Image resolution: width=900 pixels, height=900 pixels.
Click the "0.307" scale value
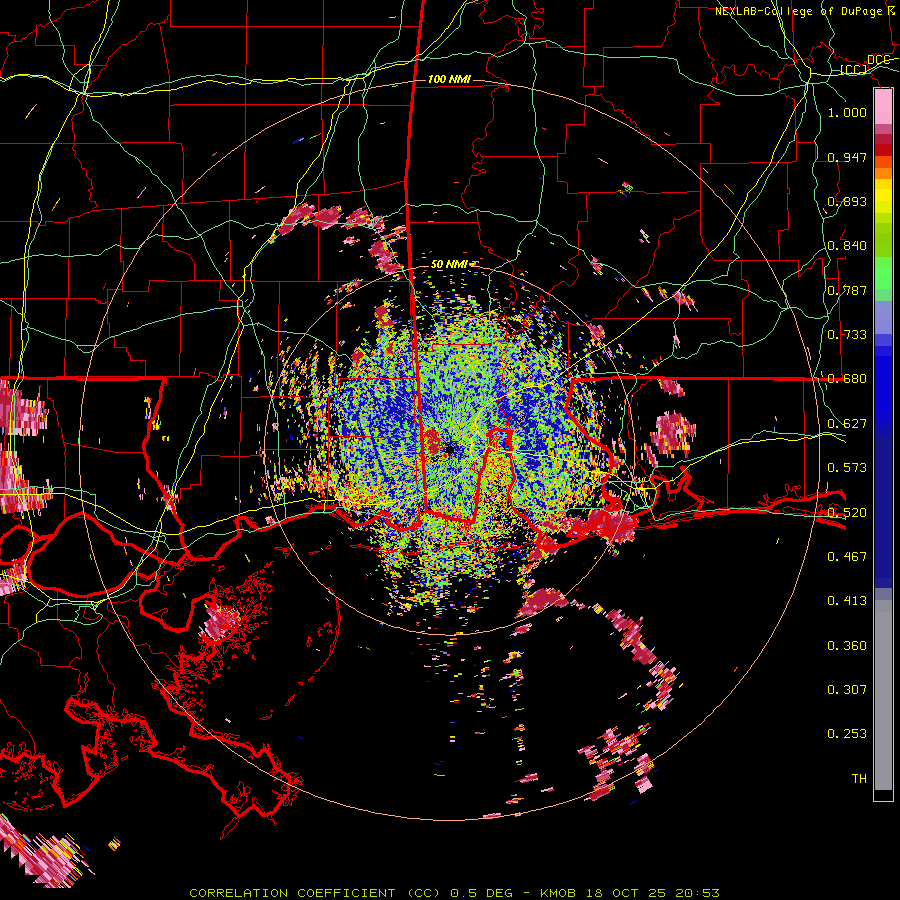(847, 690)
